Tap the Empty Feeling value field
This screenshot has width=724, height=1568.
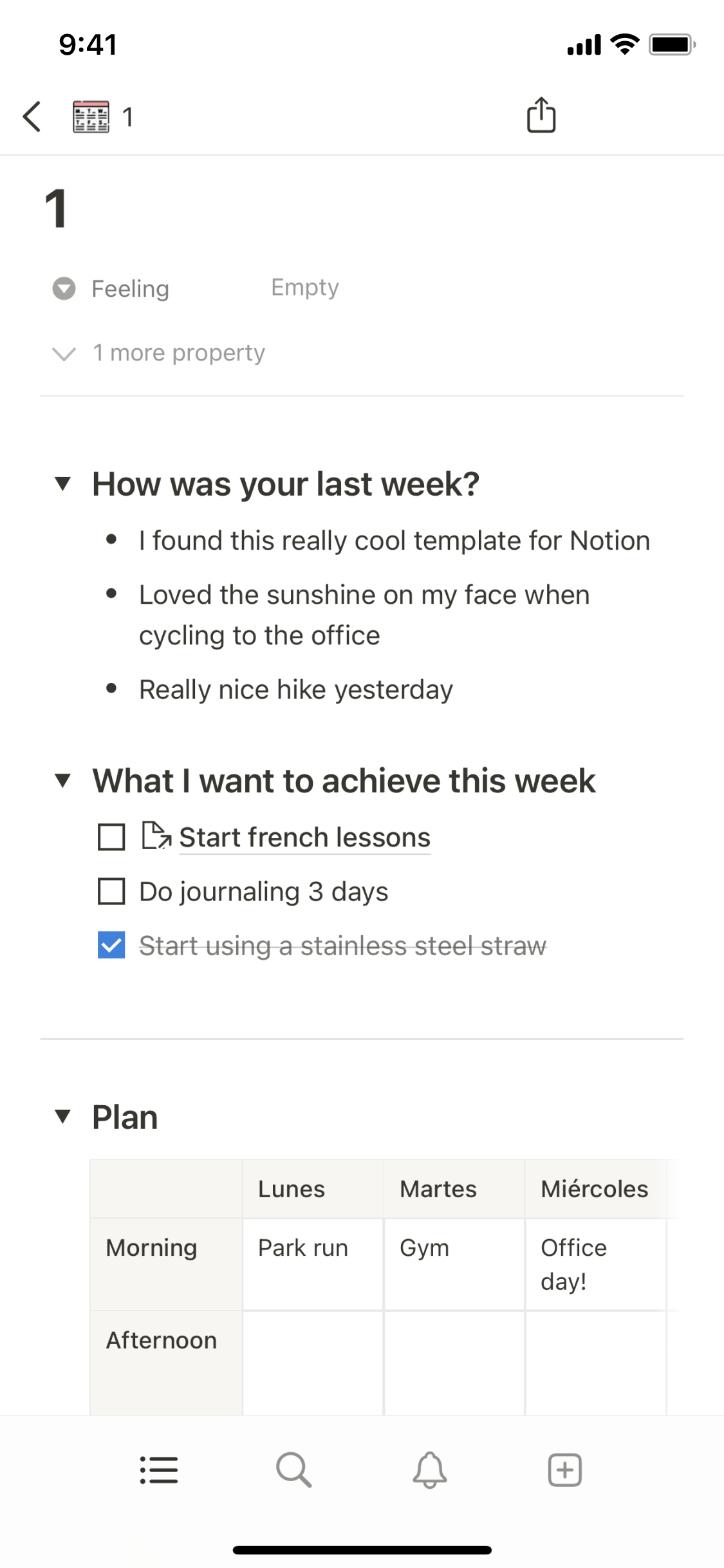[304, 287]
